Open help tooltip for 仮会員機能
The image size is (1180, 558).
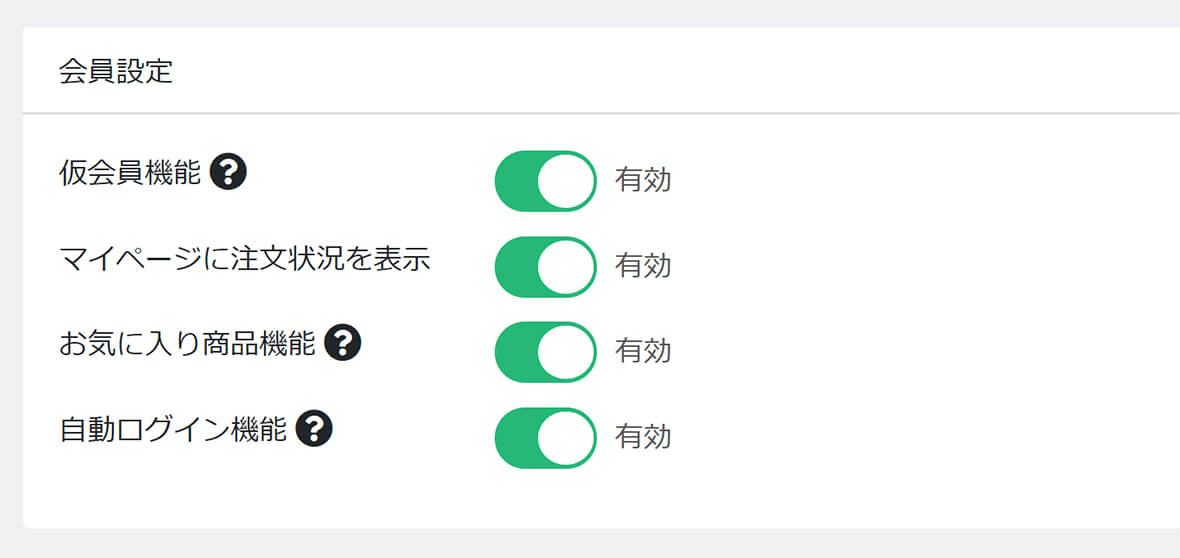(228, 172)
